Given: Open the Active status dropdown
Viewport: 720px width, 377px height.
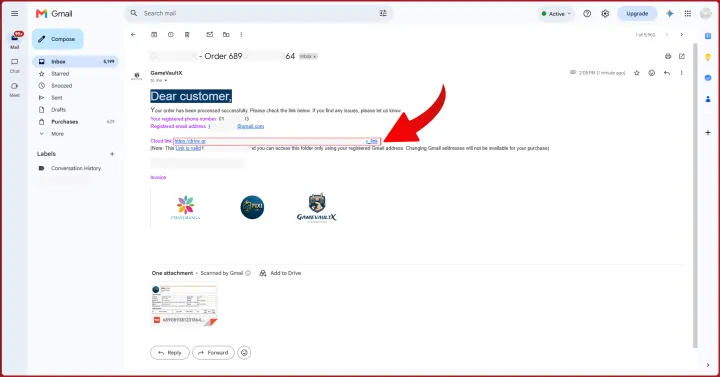Looking at the screenshot, I should [556, 14].
